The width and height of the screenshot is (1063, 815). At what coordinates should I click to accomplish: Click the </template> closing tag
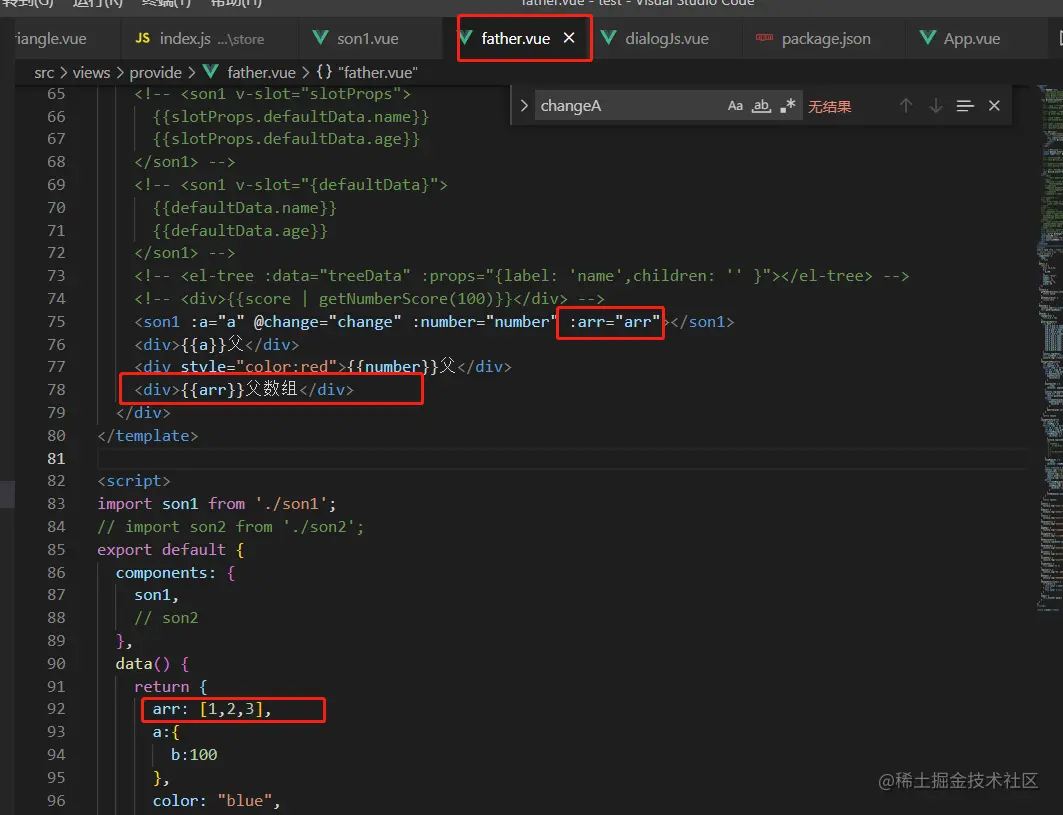click(148, 435)
